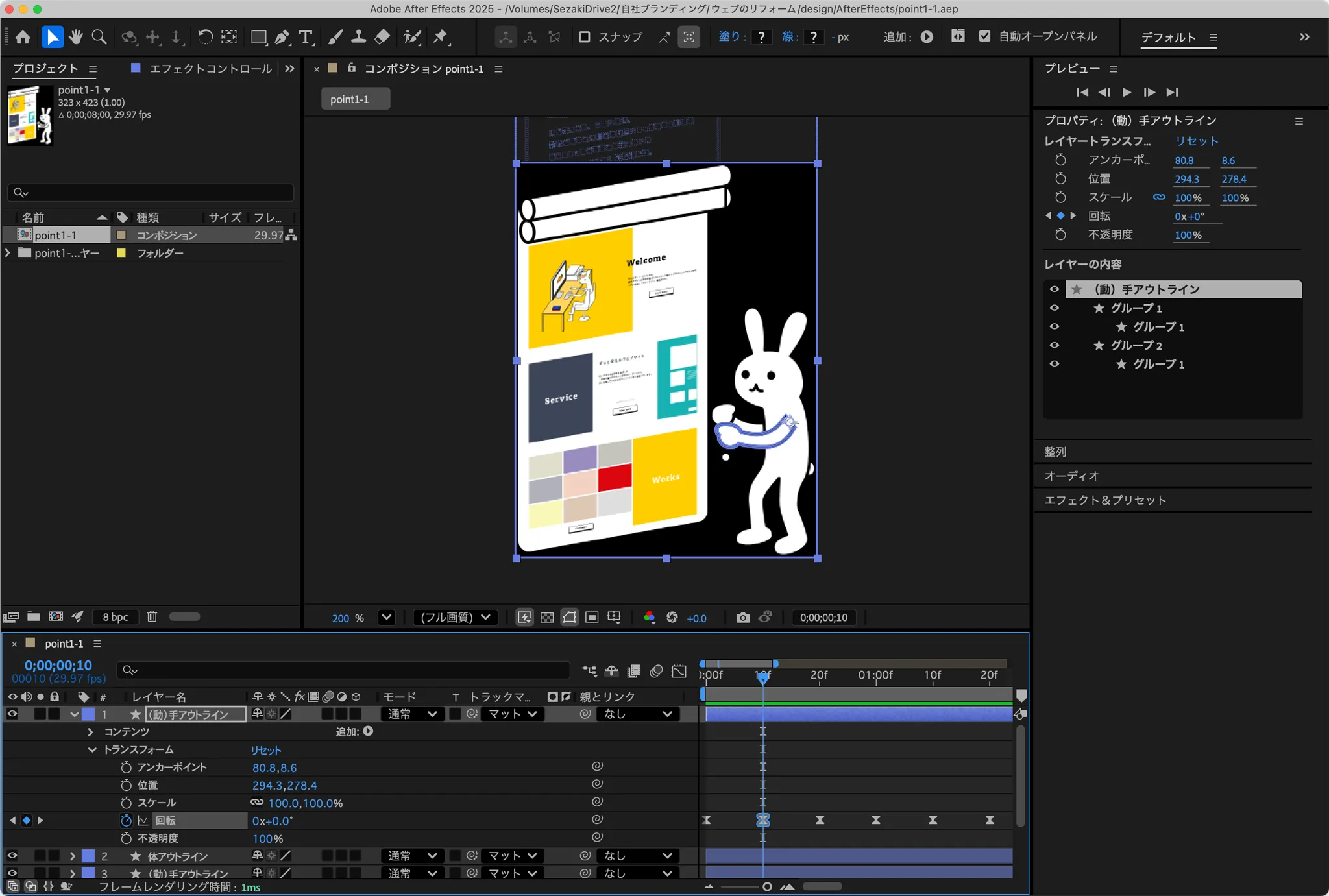The image size is (1329, 896).
Task: Open the Graph Editor in timeline
Action: coord(679,671)
